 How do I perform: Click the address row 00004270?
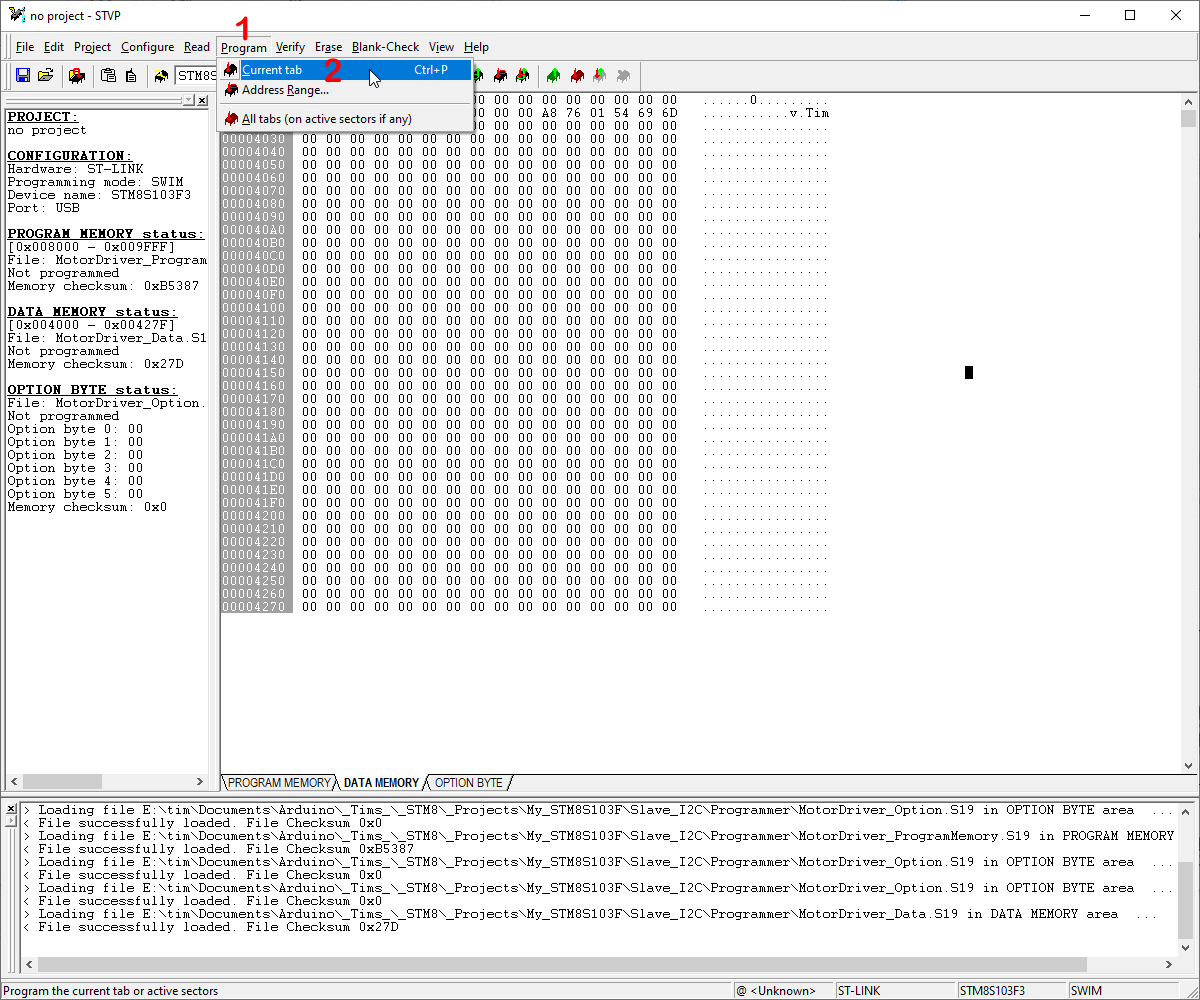pos(253,607)
